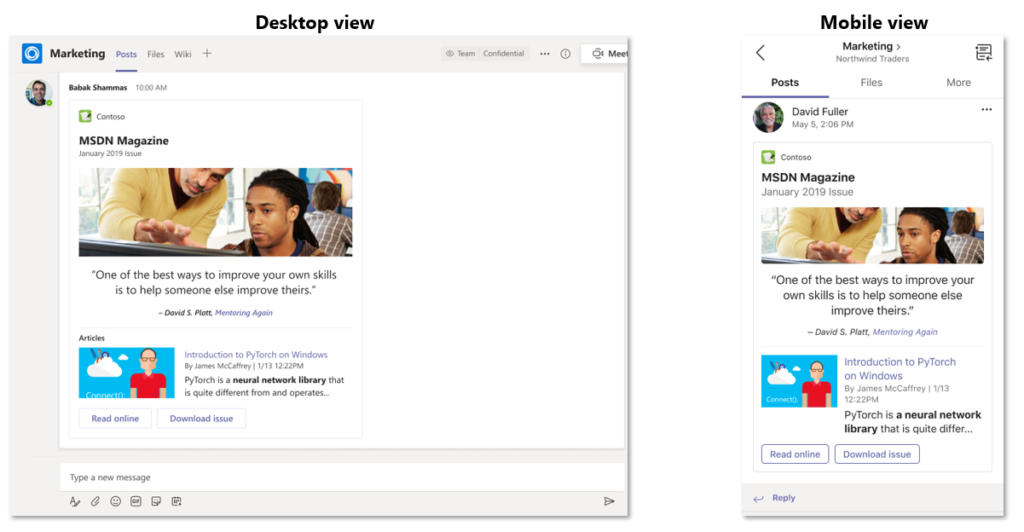This screenshot has width=1024, height=532.
Task: Click the David Fuller sender name
Action: (x=820, y=112)
